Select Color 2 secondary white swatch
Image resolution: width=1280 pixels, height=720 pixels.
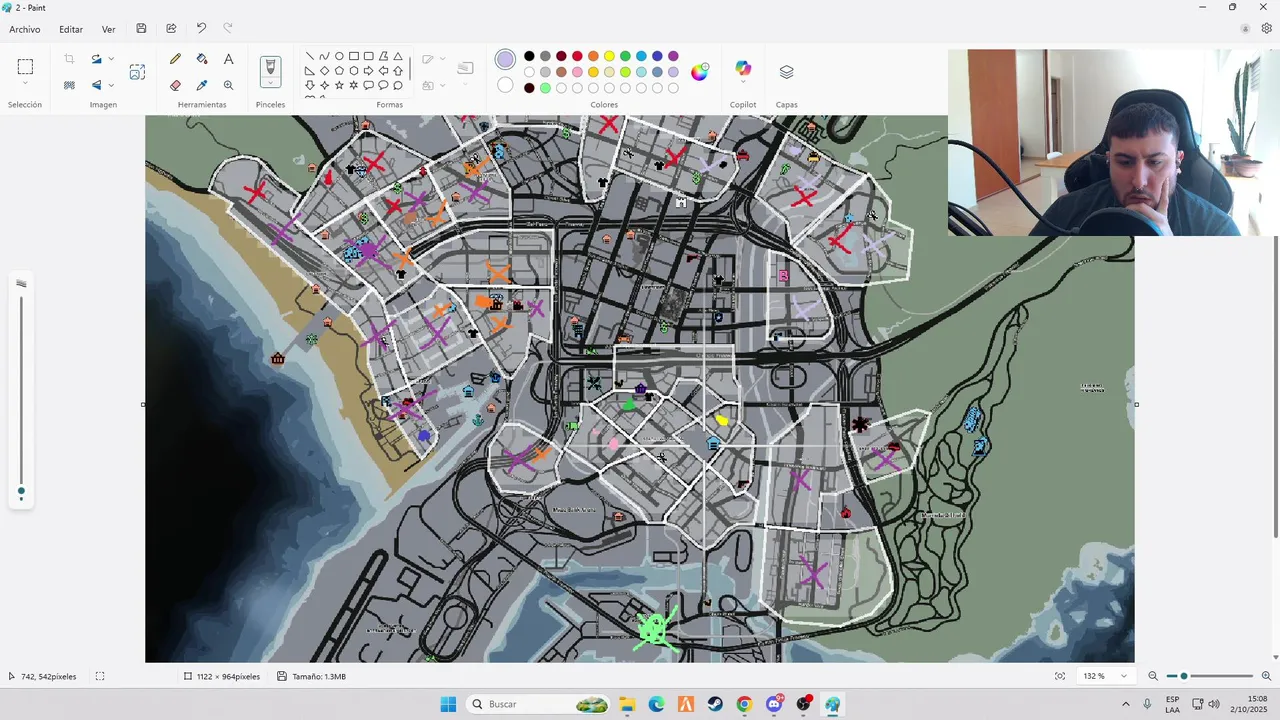[x=506, y=85]
